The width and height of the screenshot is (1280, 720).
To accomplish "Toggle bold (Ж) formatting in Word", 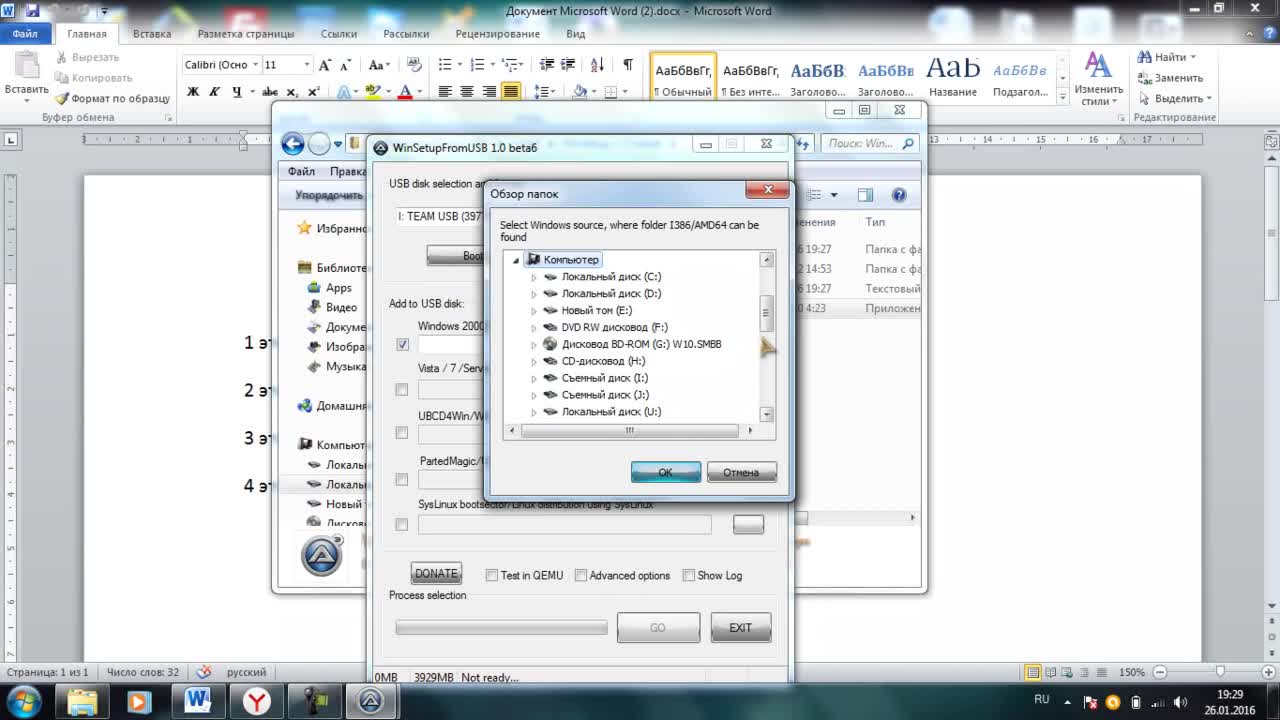I will point(193,91).
